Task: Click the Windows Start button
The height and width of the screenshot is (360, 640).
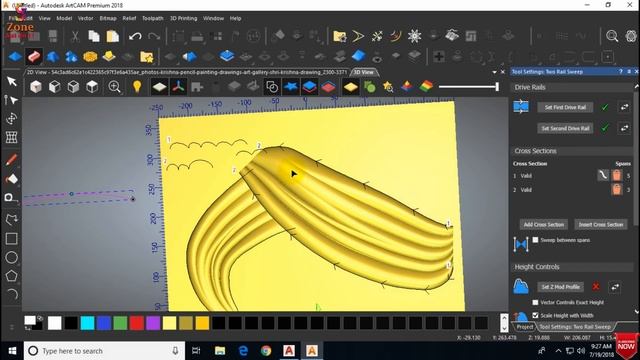Action: 12,351
